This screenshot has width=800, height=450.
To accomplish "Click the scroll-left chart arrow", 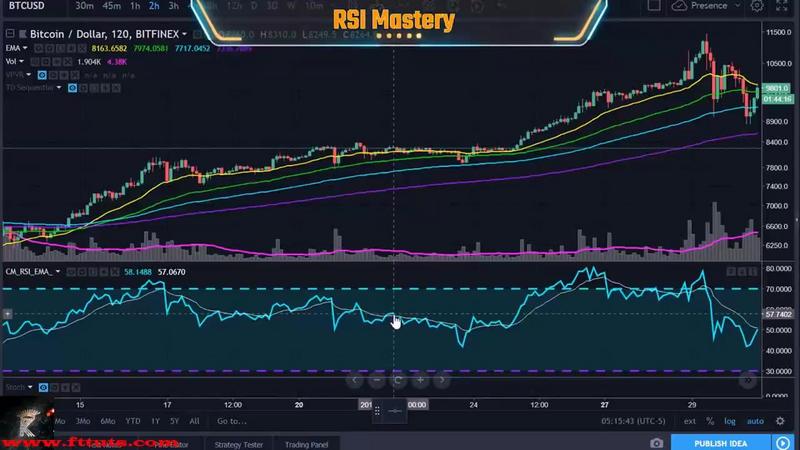I will (x=354, y=380).
